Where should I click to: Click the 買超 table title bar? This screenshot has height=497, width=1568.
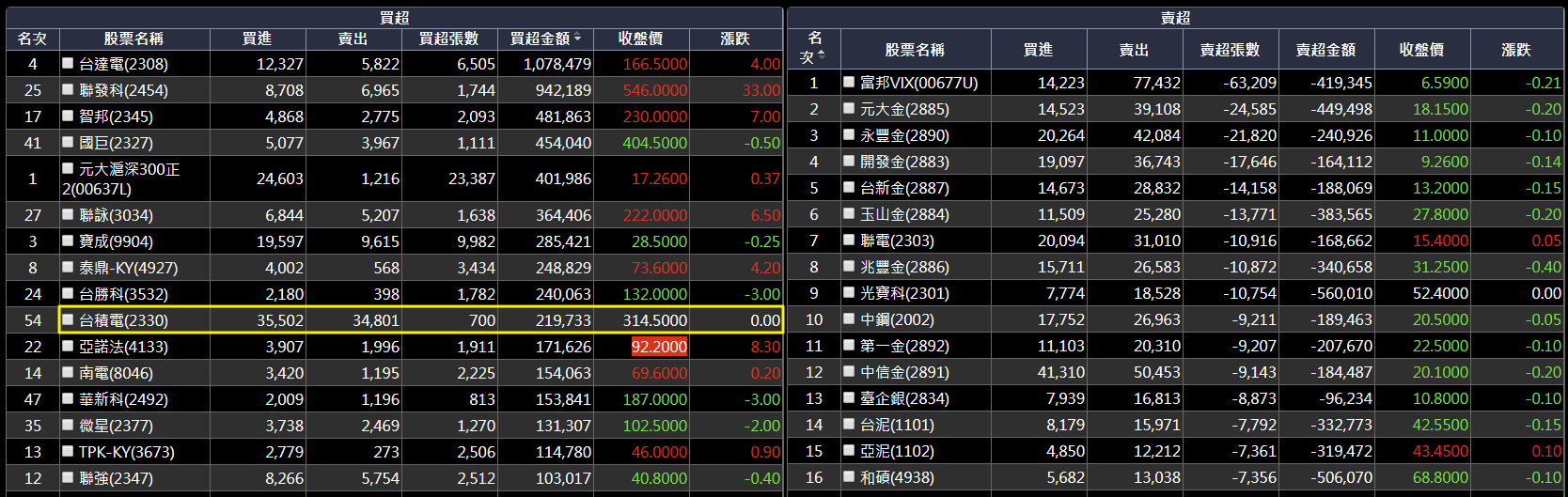(x=395, y=18)
